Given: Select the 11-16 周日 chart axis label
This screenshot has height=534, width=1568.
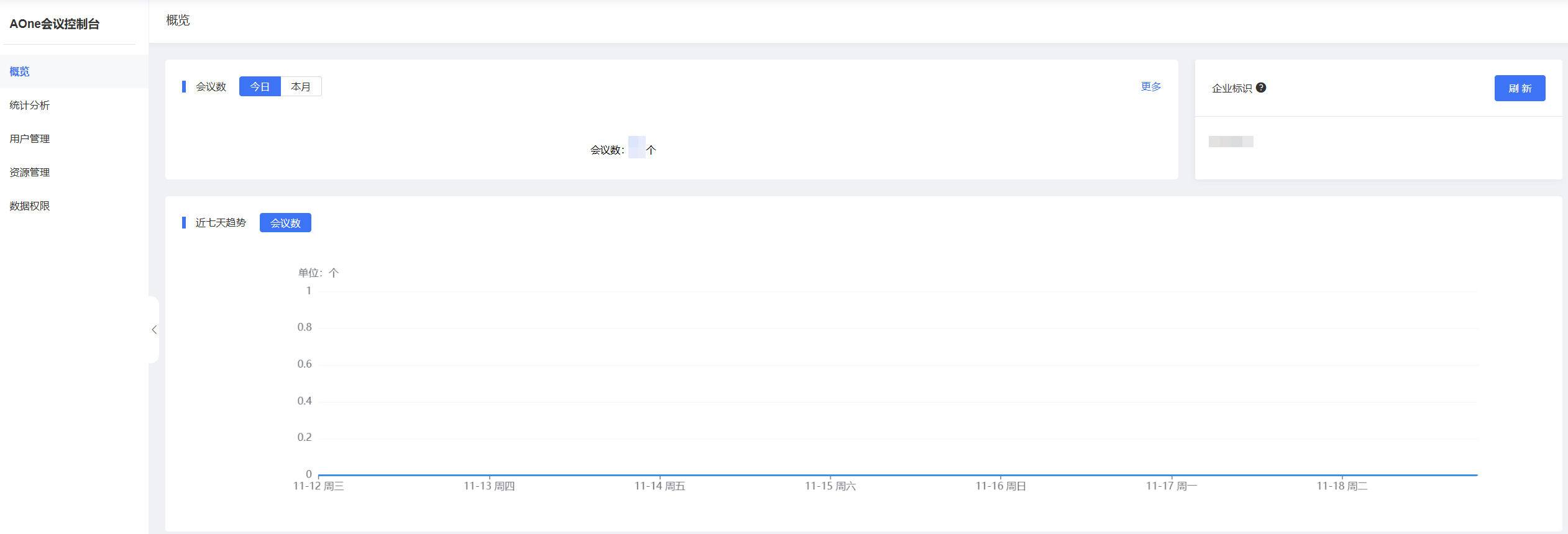Looking at the screenshot, I should [x=1001, y=486].
